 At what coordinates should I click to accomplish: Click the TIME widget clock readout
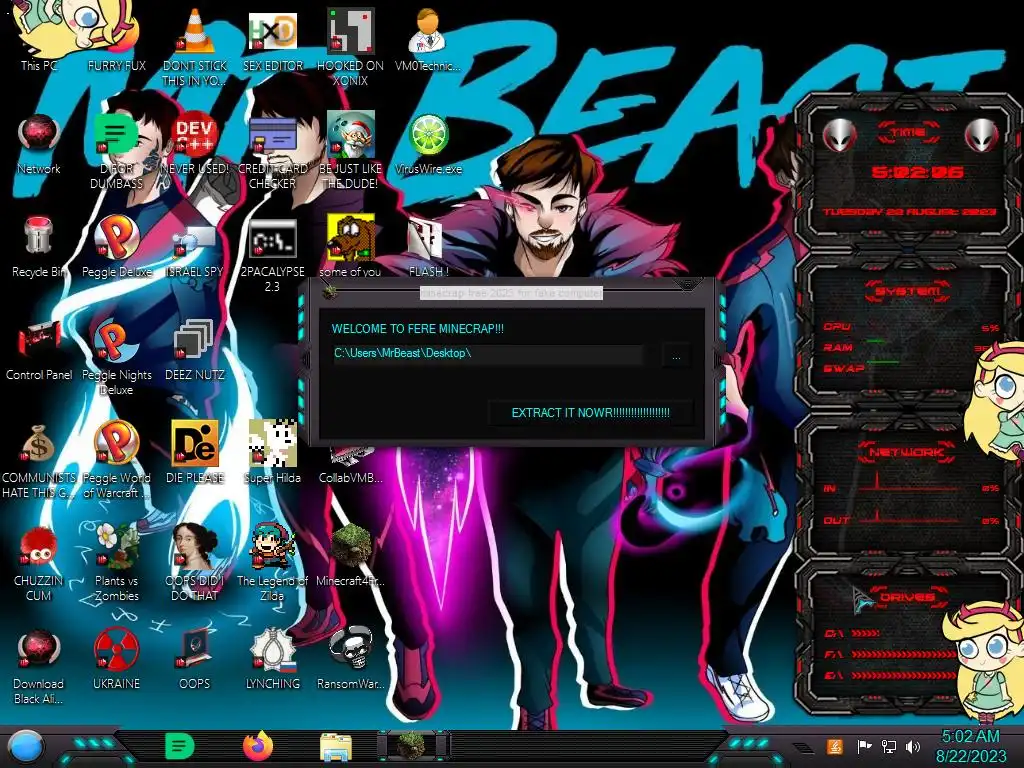[916, 172]
